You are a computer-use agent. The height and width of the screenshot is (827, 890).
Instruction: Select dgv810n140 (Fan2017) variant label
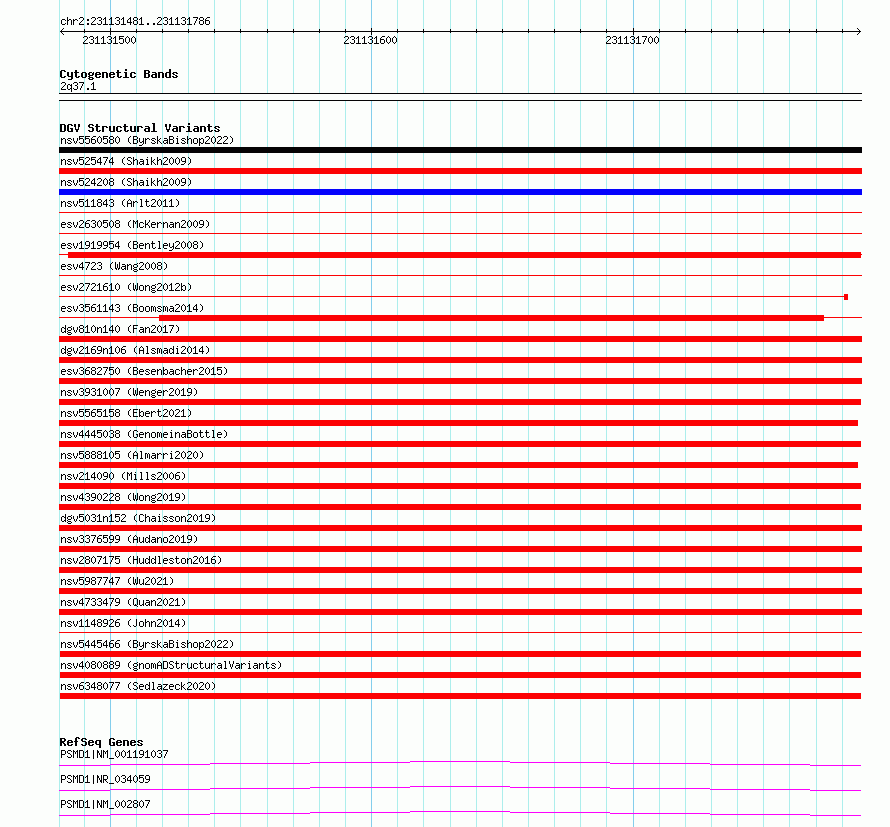pos(120,329)
